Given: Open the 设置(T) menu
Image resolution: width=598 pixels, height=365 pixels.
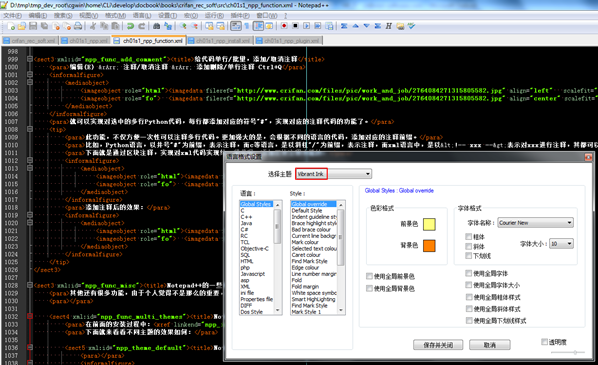Looking at the screenshot, I should pyautogui.click(x=167, y=16).
